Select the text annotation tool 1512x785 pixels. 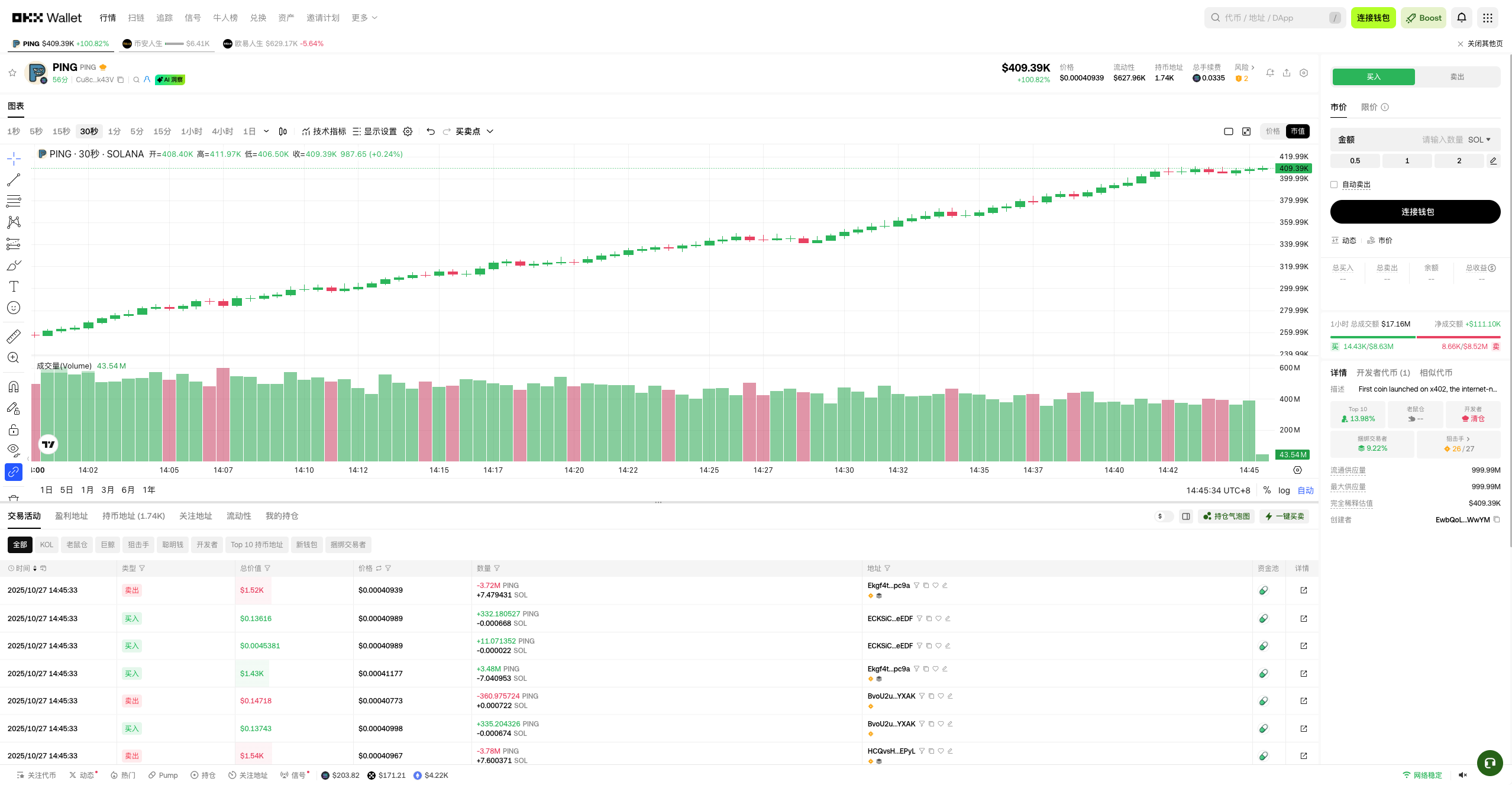click(x=14, y=286)
